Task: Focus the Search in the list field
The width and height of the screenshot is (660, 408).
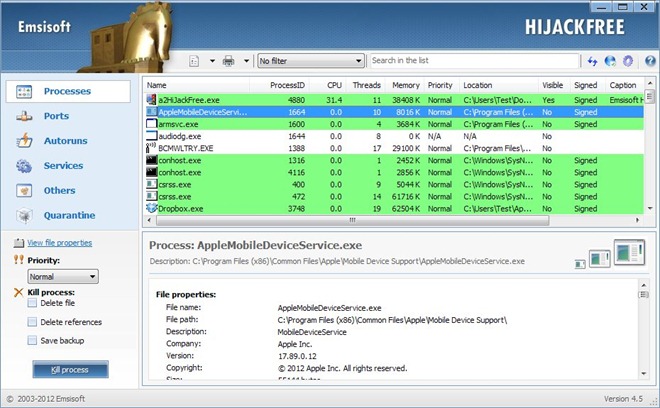Action: coord(474,61)
